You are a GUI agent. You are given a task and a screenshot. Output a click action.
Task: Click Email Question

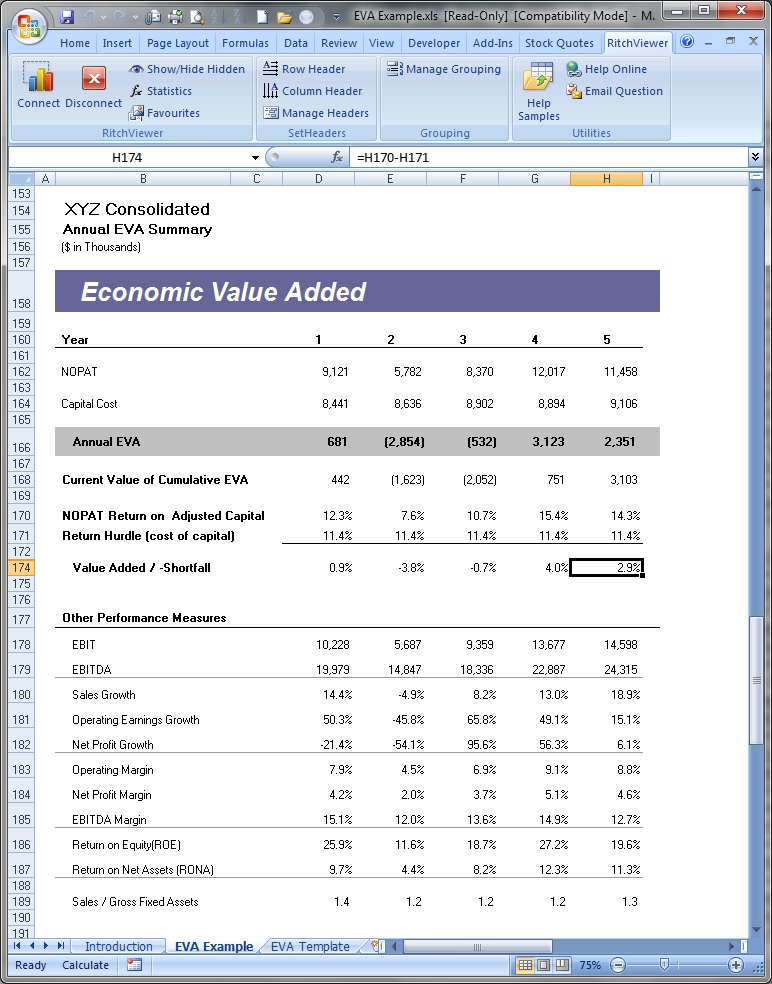614,91
